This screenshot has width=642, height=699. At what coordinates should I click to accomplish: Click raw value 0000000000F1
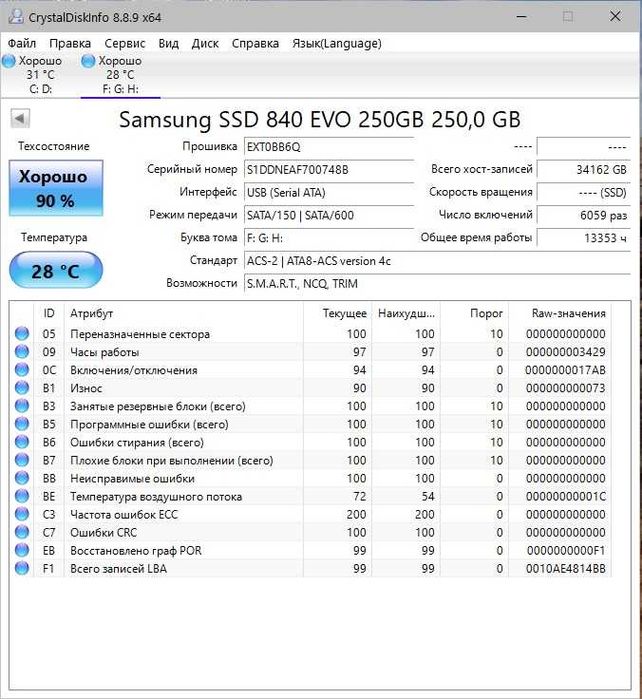pyautogui.click(x=565, y=551)
